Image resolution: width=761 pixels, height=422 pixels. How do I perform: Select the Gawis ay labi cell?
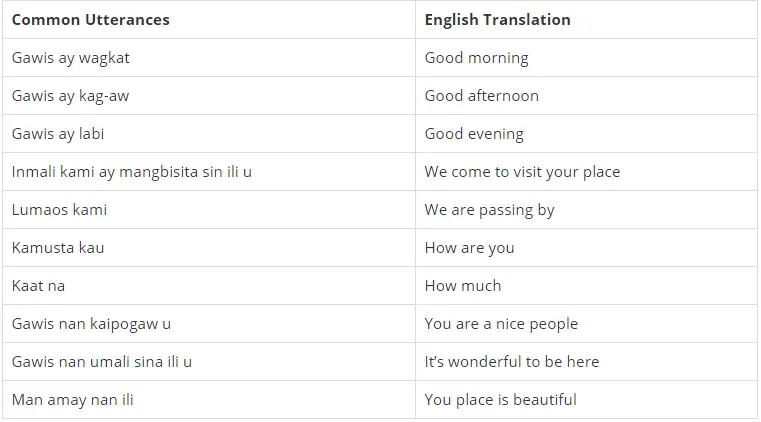coord(209,134)
